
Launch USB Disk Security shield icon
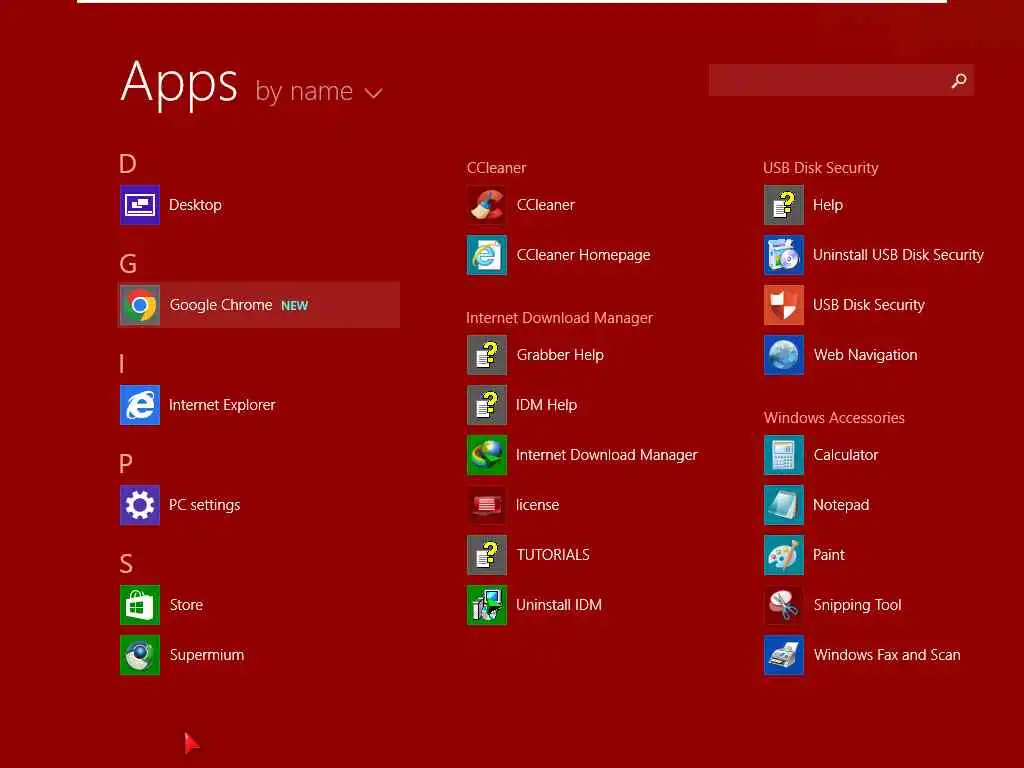coord(784,305)
